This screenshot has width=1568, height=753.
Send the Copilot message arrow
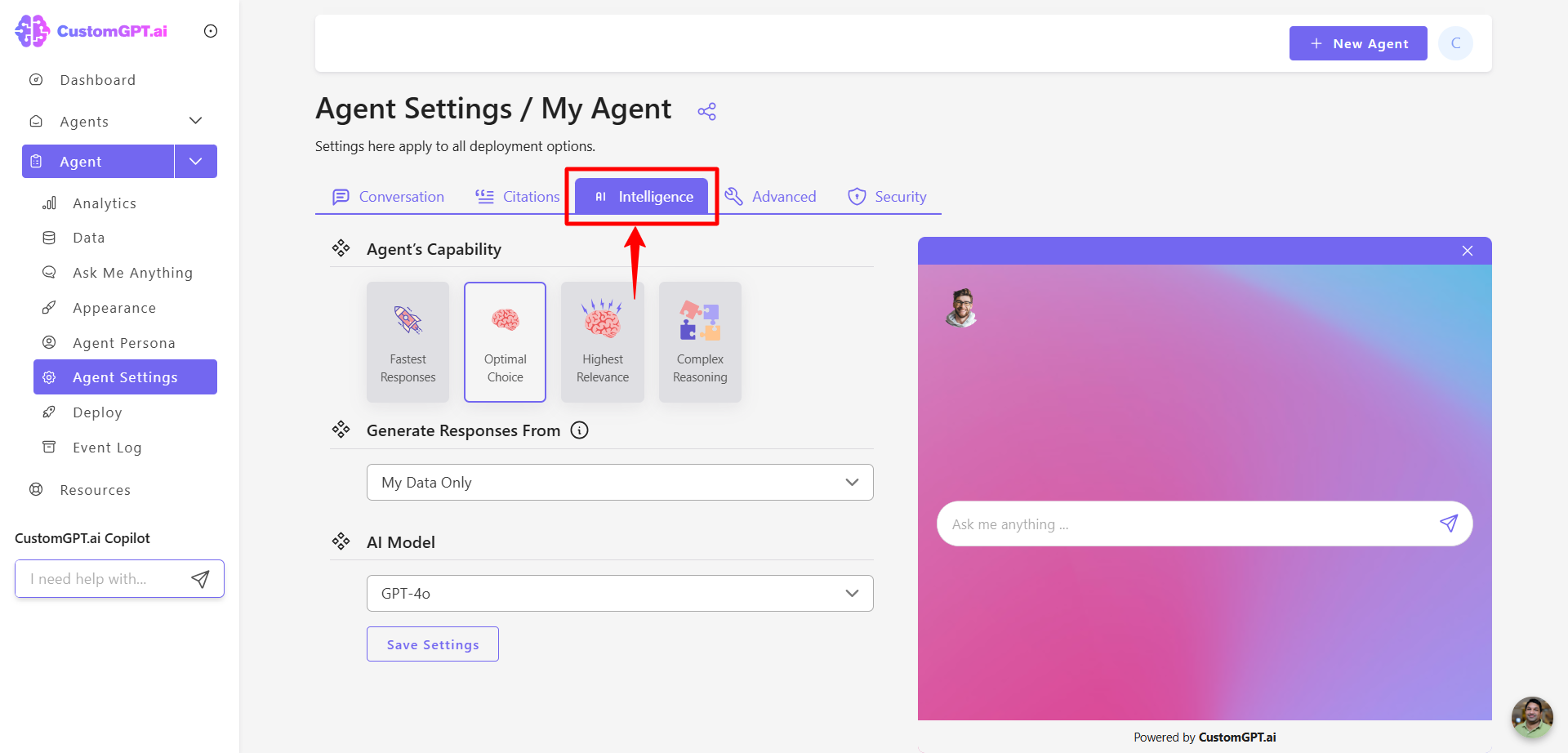click(200, 579)
